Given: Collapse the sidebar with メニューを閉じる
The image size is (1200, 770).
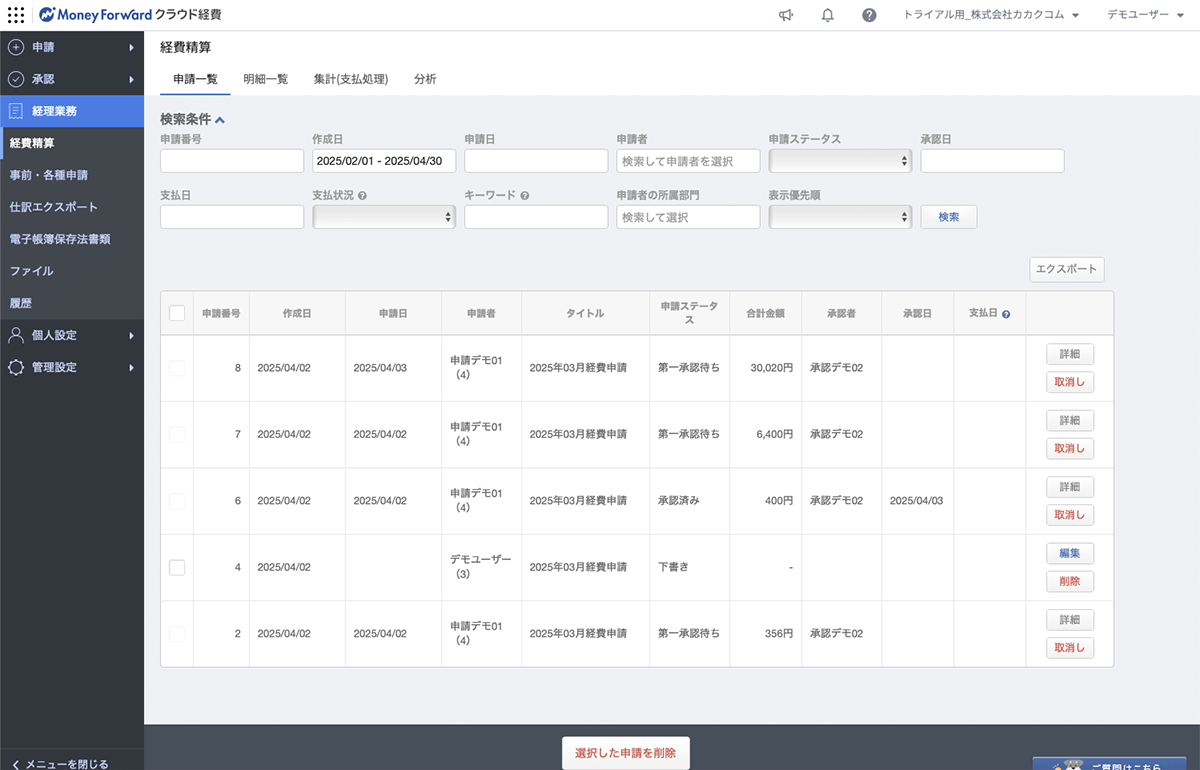Looking at the screenshot, I should [60, 763].
